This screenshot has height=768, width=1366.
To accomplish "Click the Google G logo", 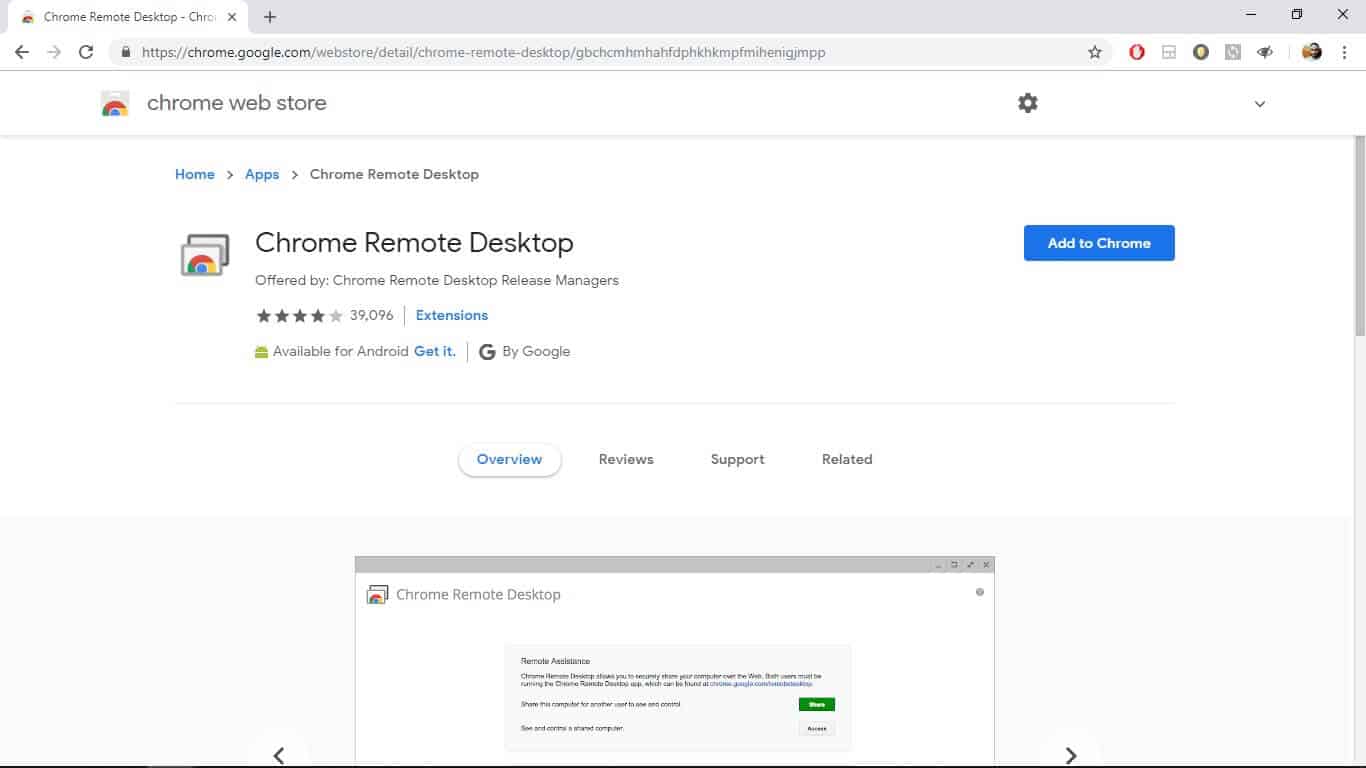I will (487, 352).
